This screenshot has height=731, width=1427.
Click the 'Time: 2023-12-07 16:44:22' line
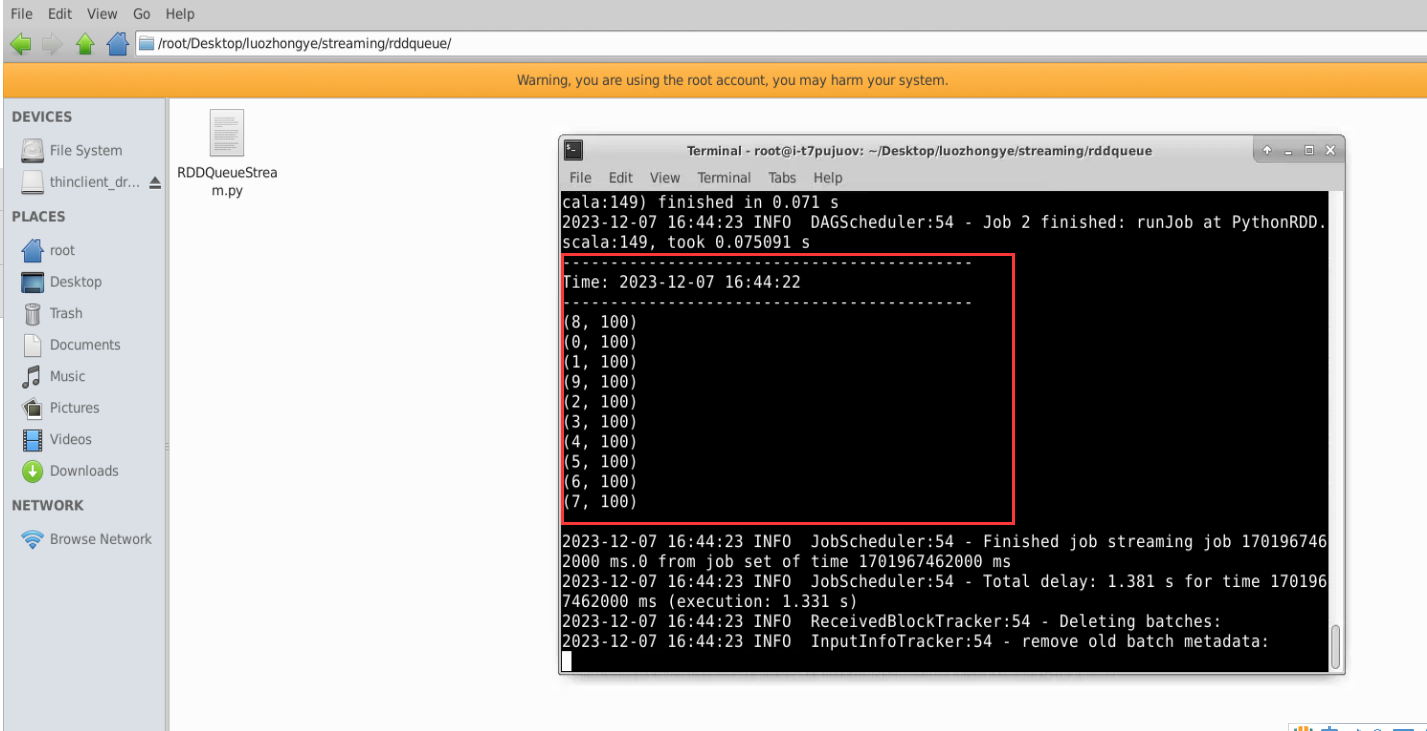pyautogui.click(x=681, y=282)
